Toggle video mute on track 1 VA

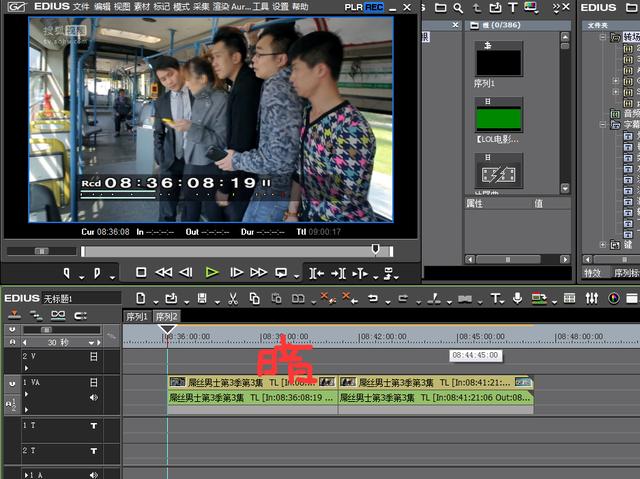(x=93, y=382)
